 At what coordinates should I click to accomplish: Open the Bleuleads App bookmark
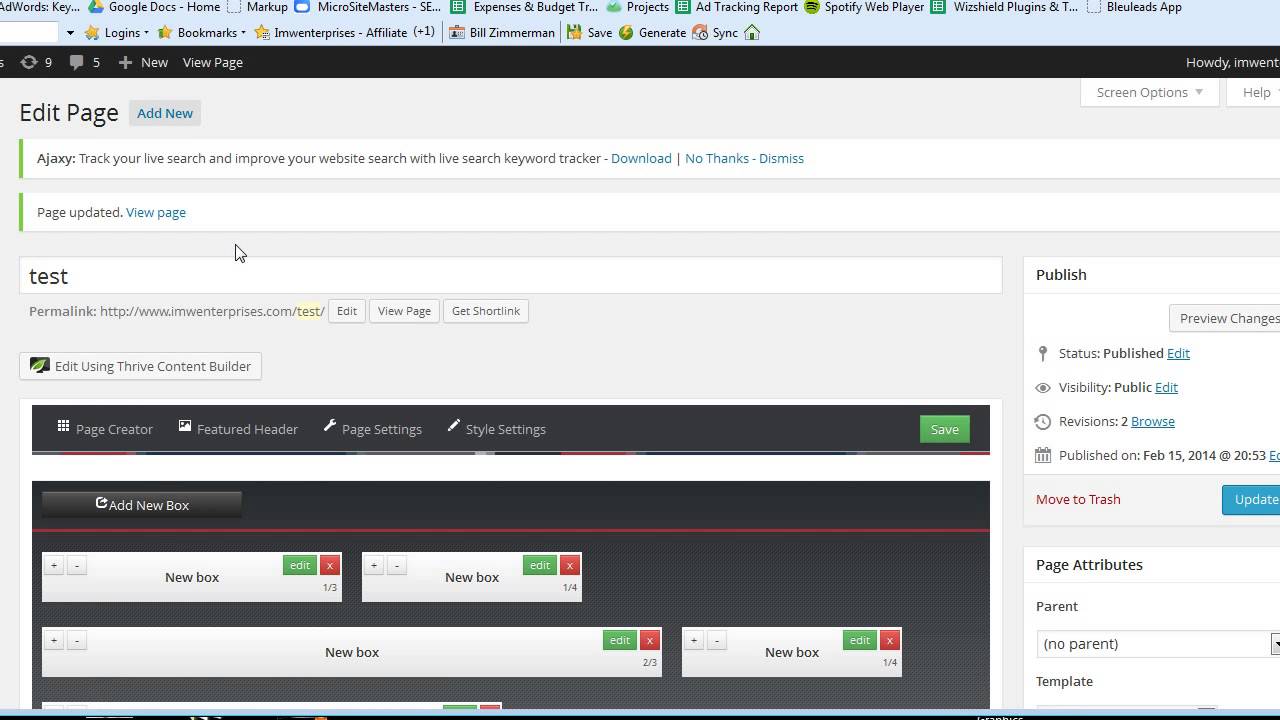coord(1133,7)
